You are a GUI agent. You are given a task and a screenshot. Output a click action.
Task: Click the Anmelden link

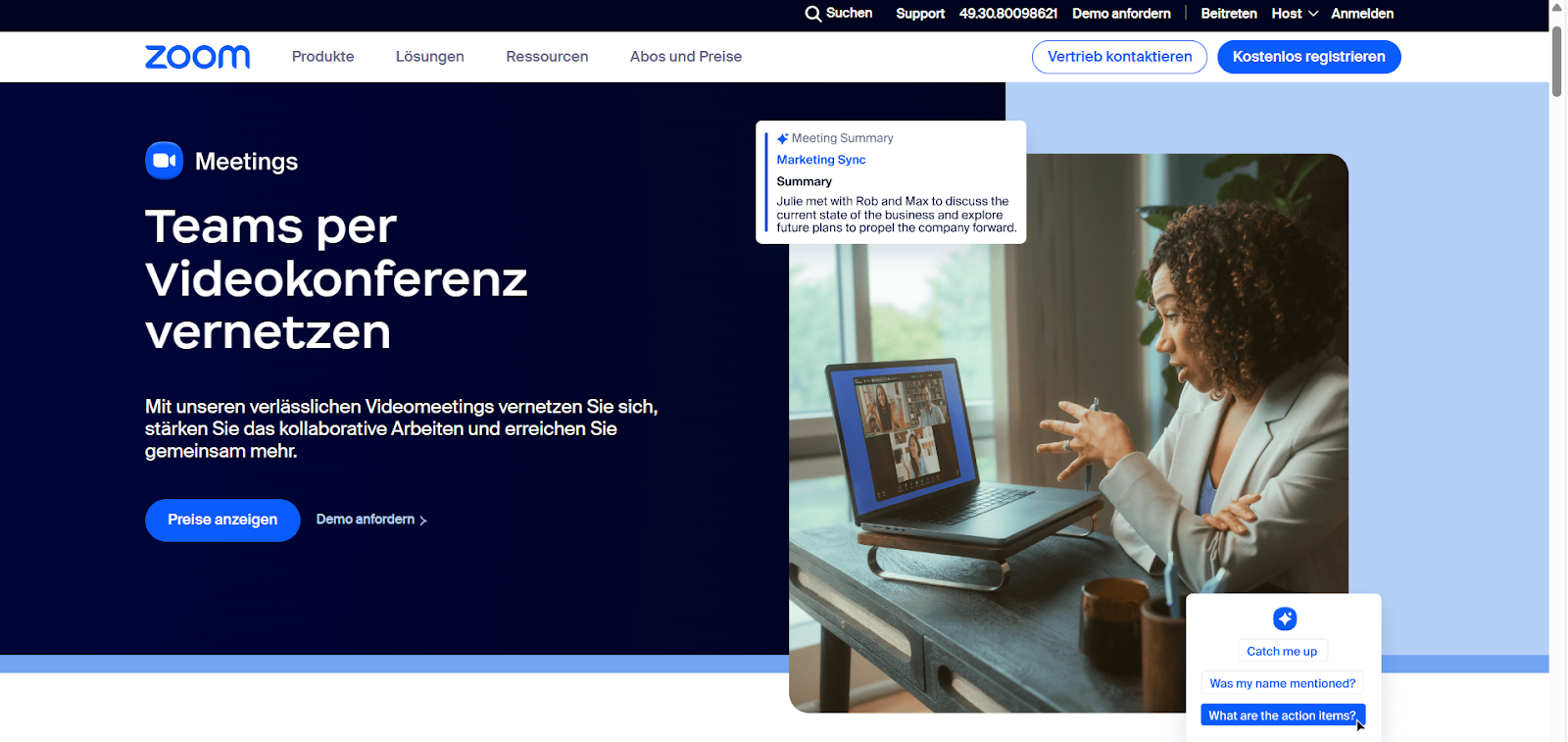pyautogui.click(x=1362, y=14)
